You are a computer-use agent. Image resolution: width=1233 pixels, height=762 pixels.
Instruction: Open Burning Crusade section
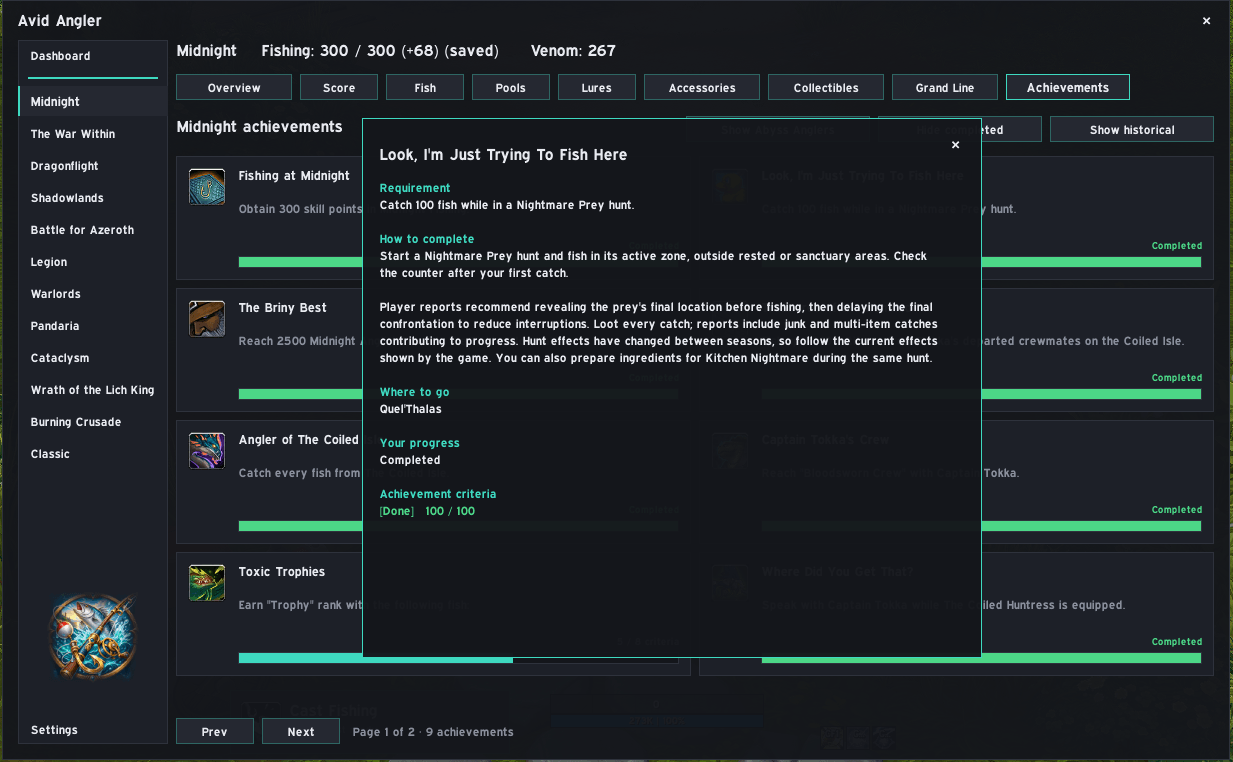tap(93, 422)
